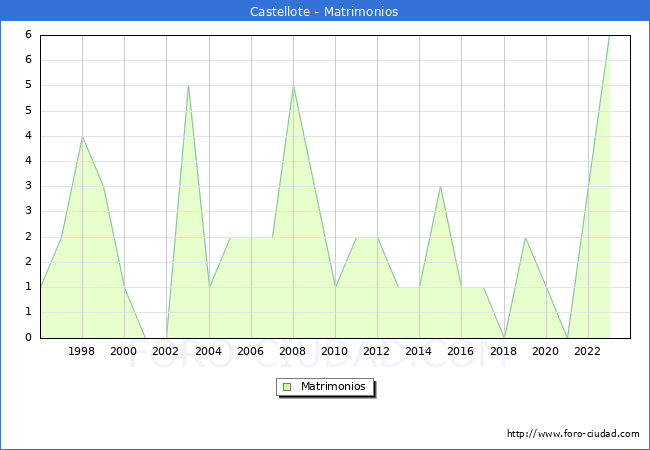Image resolution: width=650 pixels, height=450 pixels.
Task: Select the 2015 peak on the chart
Action: [440, 187]
